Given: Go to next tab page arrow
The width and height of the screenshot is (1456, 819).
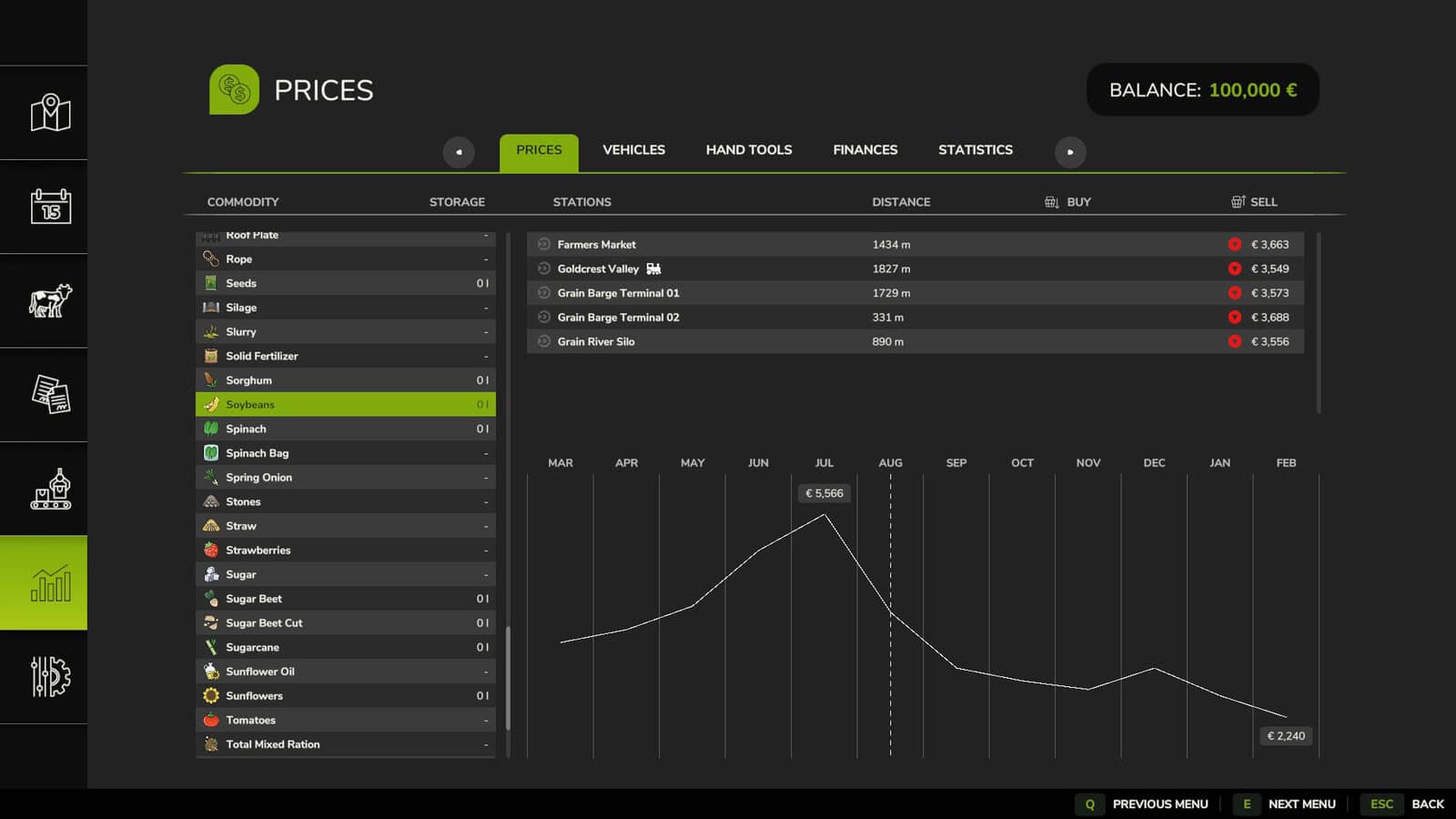Looking at the screenshot, I should 1070,152.
